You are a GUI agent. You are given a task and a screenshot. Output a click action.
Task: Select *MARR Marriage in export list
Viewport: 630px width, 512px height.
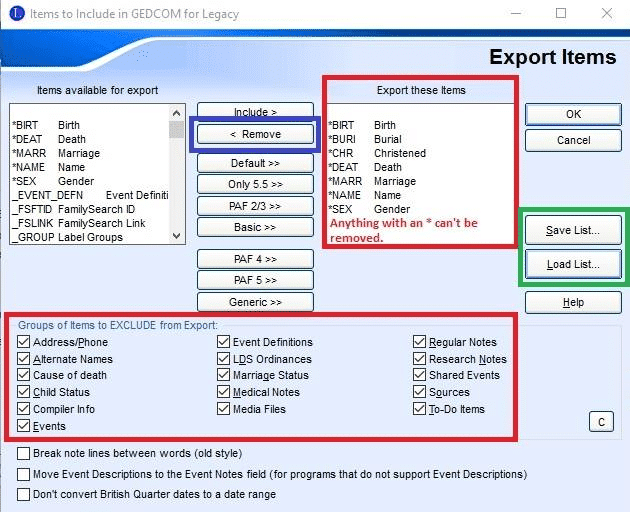(x=420, y=181)
